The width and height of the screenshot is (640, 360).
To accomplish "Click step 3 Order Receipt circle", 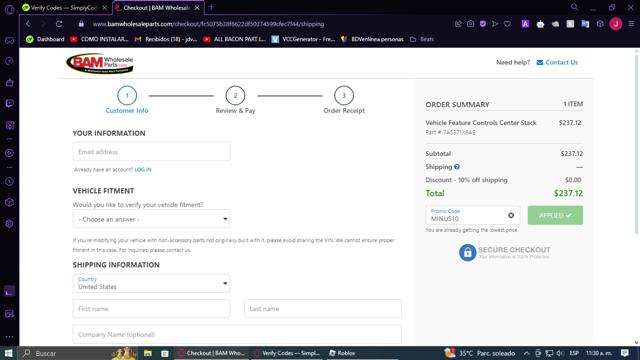I will click(x=344, y=96).
